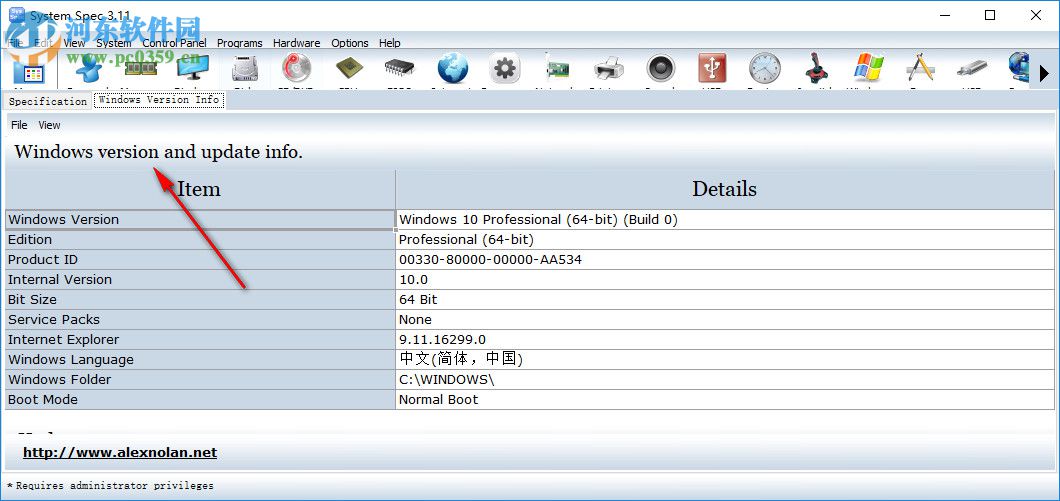Open the CD/DVD disc toolbar icon
Screen dimensions: 1060x501
(x=295, y=69)
